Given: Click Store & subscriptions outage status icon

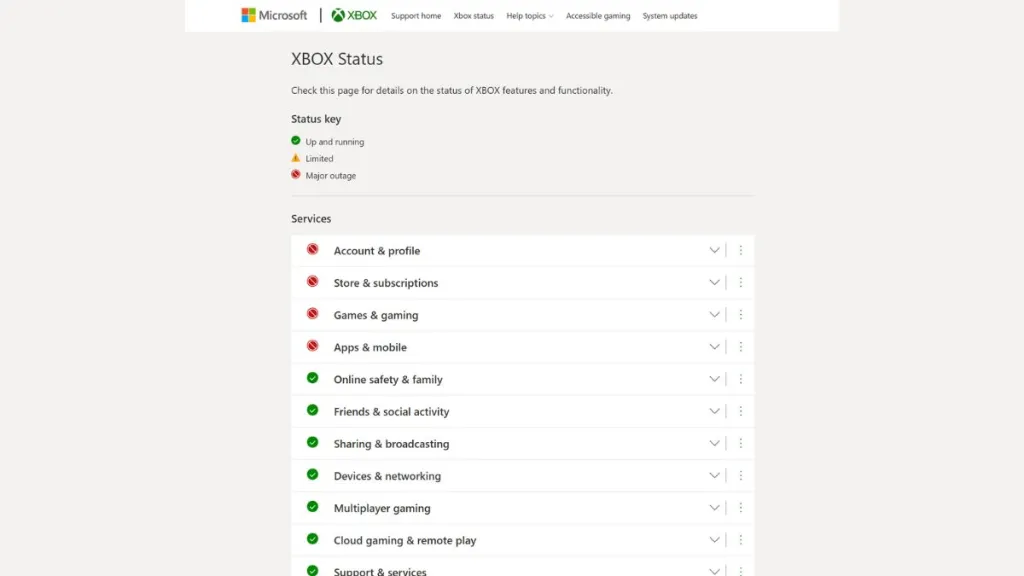Looking at the screenshot, I should click(x=313, y=281).
